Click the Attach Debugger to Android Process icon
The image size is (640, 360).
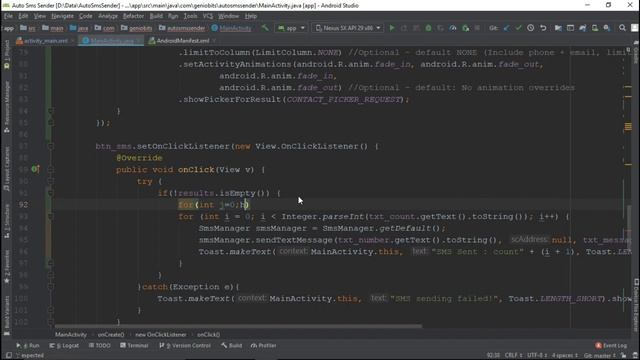465,28
